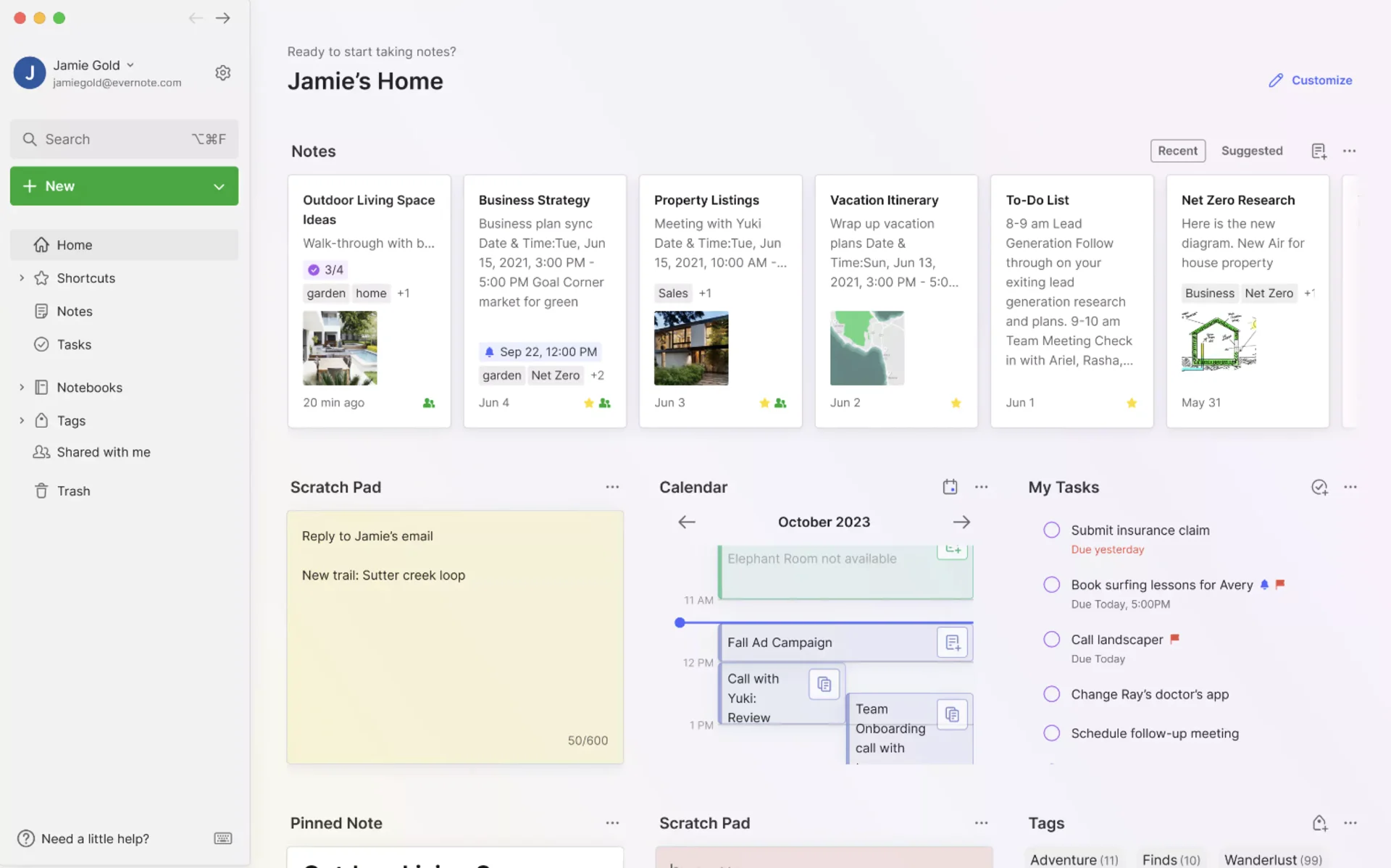
Task: Check off the Call landscaper task
Action: coord(1051,639)
